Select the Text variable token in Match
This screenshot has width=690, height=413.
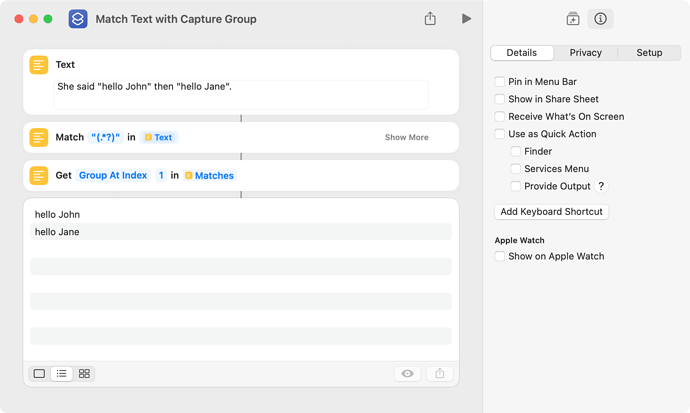tap(158, 137)
